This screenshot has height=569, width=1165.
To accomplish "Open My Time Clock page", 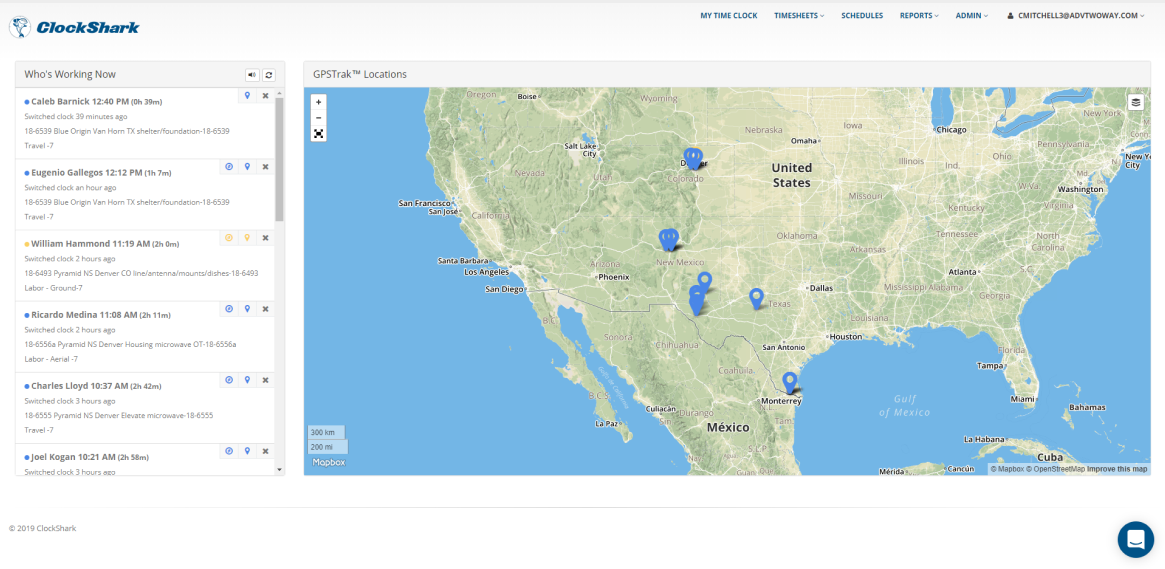I will (x=729, y=16).
